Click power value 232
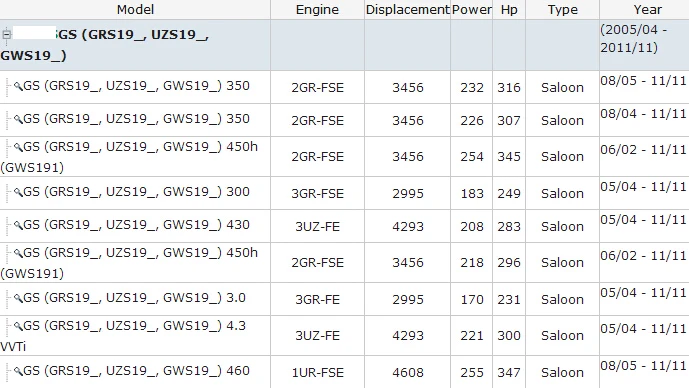This screenshot has width=689, height=388. click(x=472, y=87)
